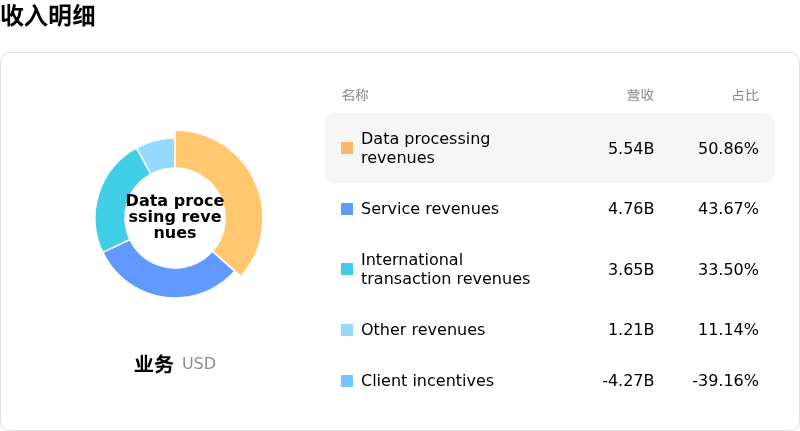Click the USD currency label under chart

click(x=198, y=364)
